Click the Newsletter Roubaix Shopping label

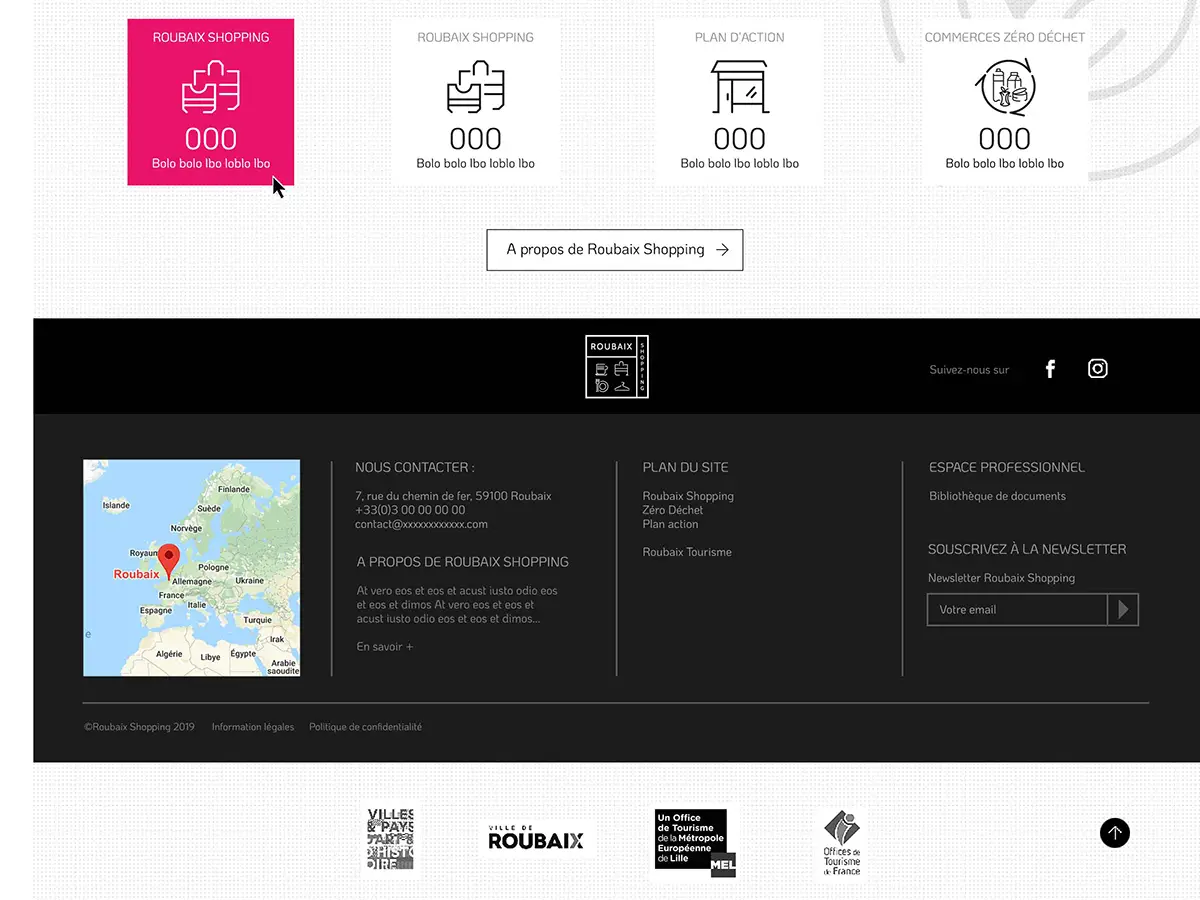1001,578
